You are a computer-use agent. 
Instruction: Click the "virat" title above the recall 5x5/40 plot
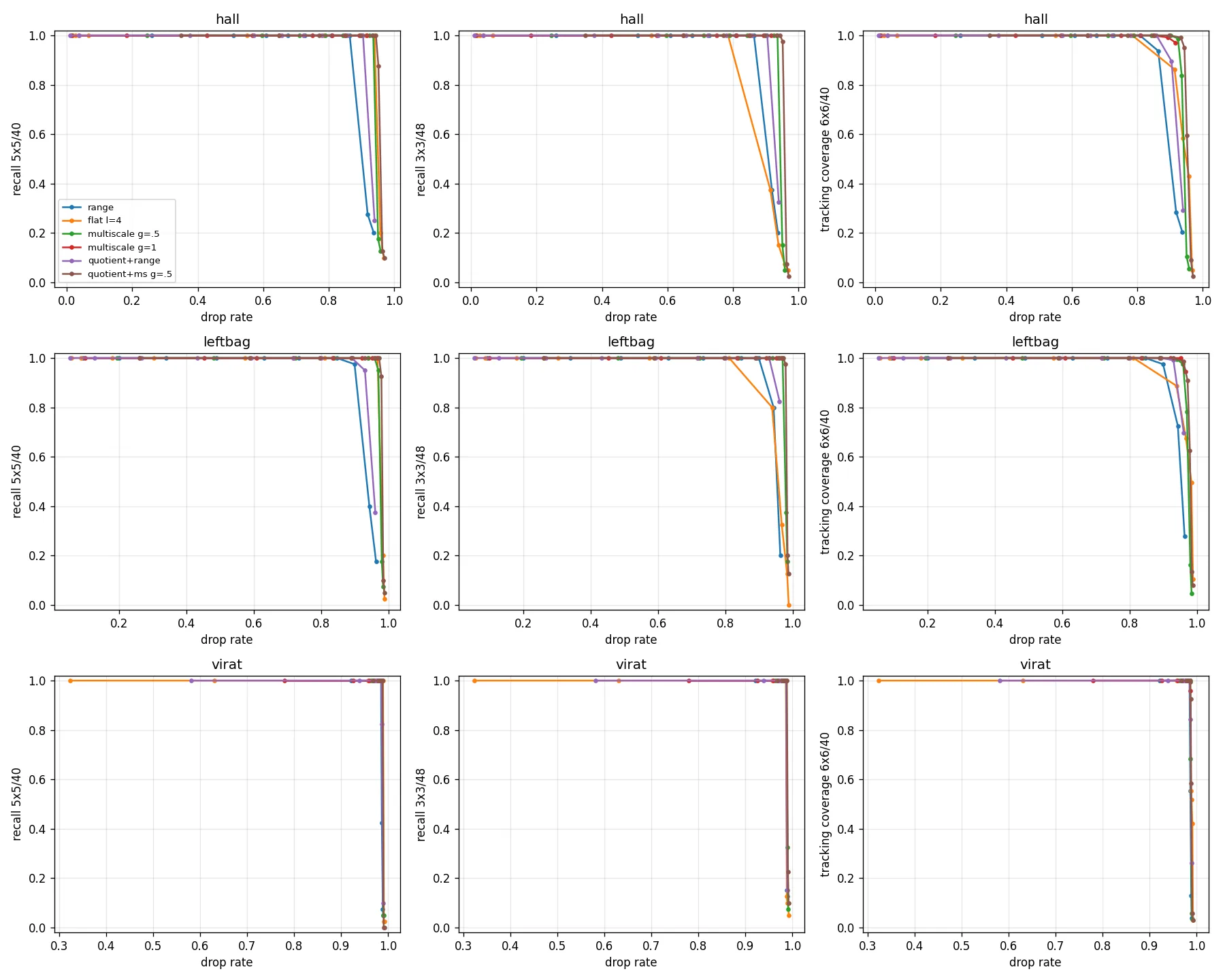tap(227, 665)
